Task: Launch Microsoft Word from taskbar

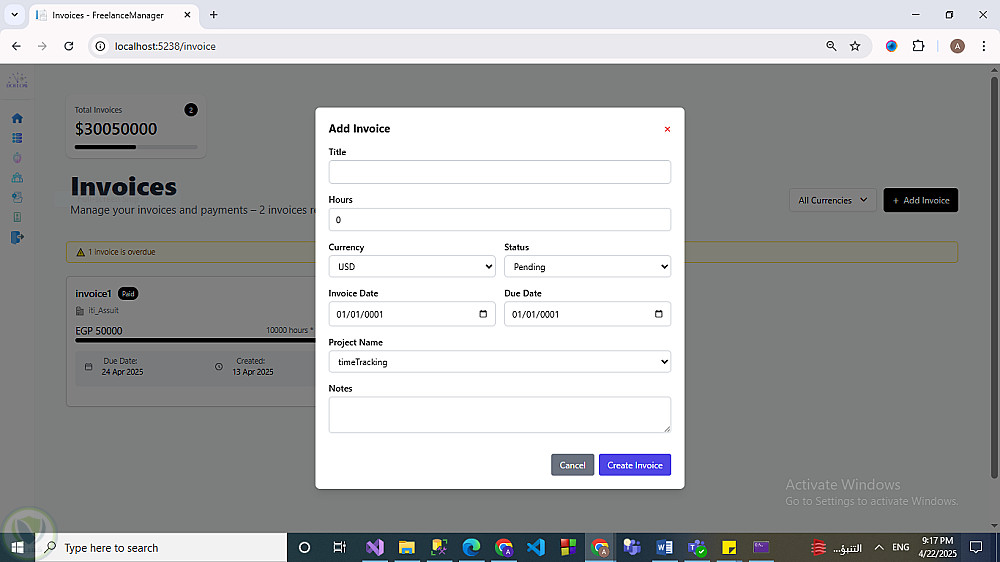Action: point(664,547)
